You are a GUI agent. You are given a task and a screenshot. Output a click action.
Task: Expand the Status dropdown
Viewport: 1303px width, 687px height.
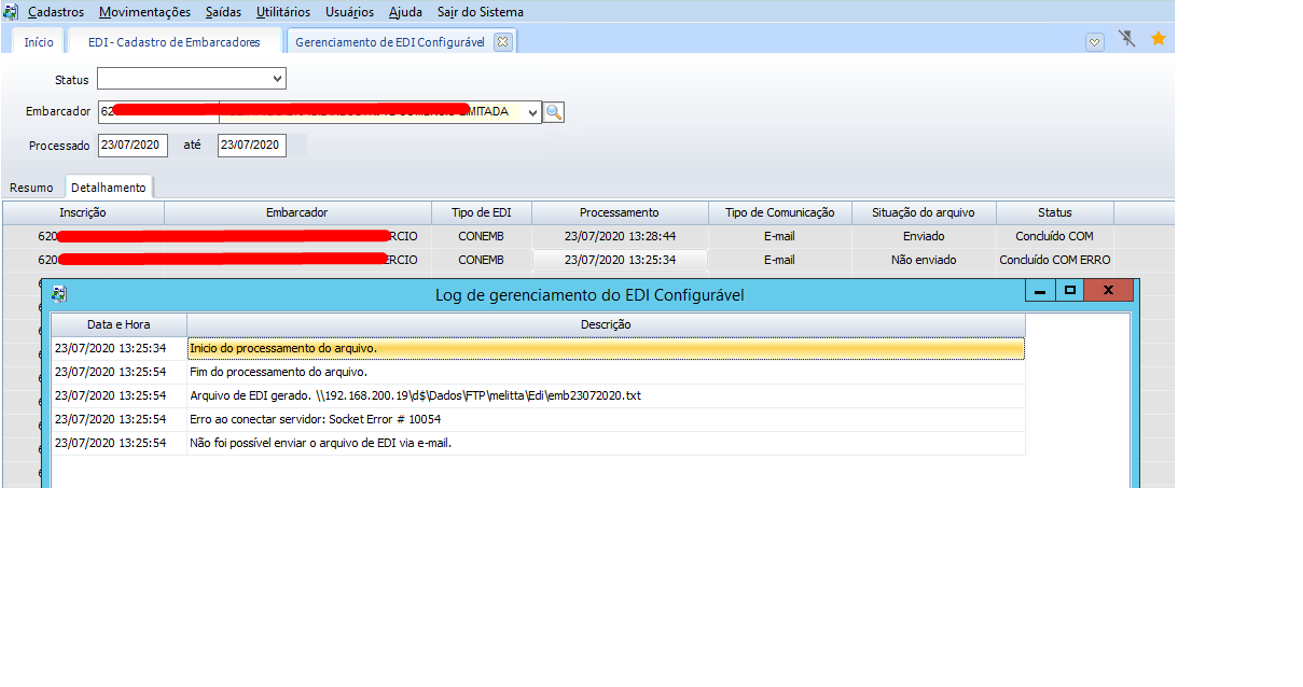click(x=277, y=79)
